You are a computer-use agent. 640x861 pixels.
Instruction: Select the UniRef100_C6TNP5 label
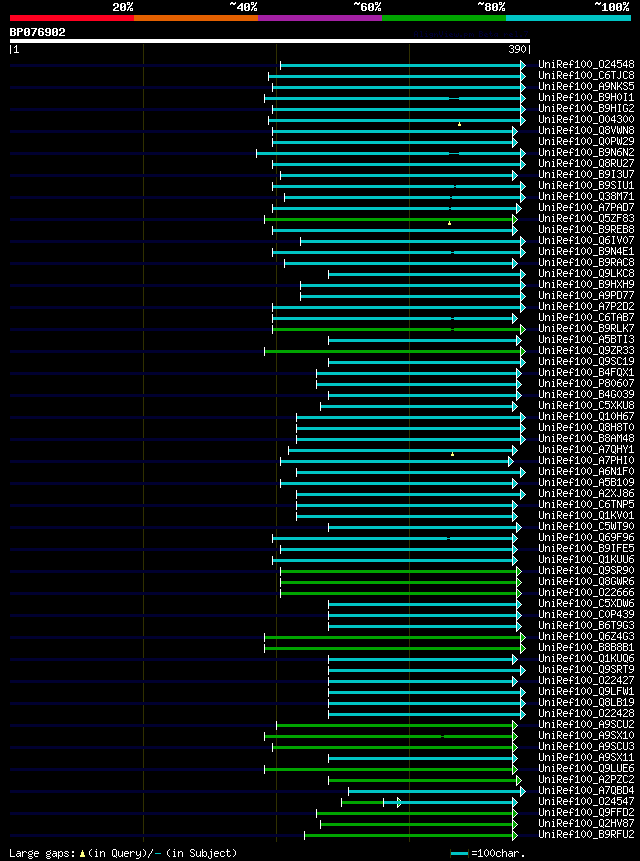tap(586, 504)
